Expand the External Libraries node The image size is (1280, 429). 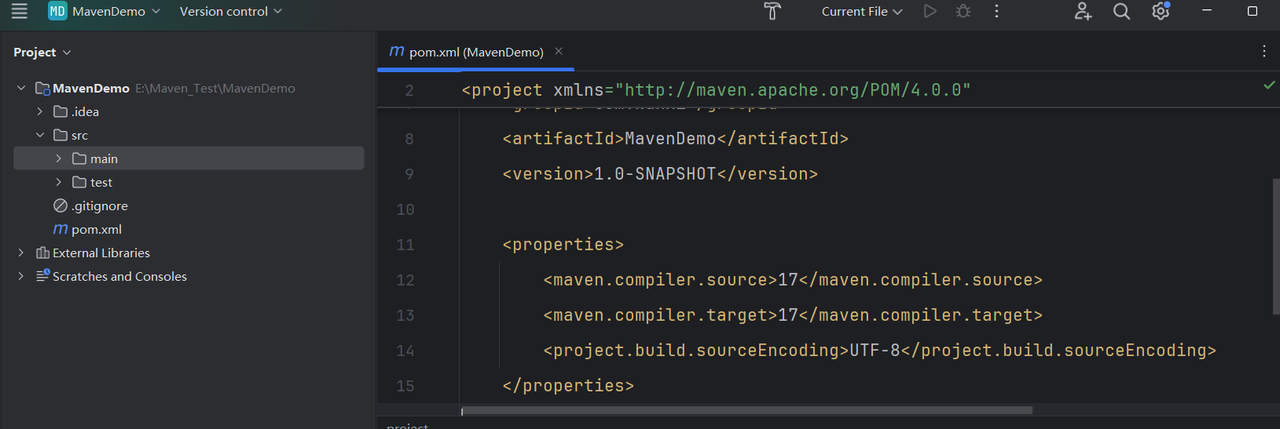(21, 253)
